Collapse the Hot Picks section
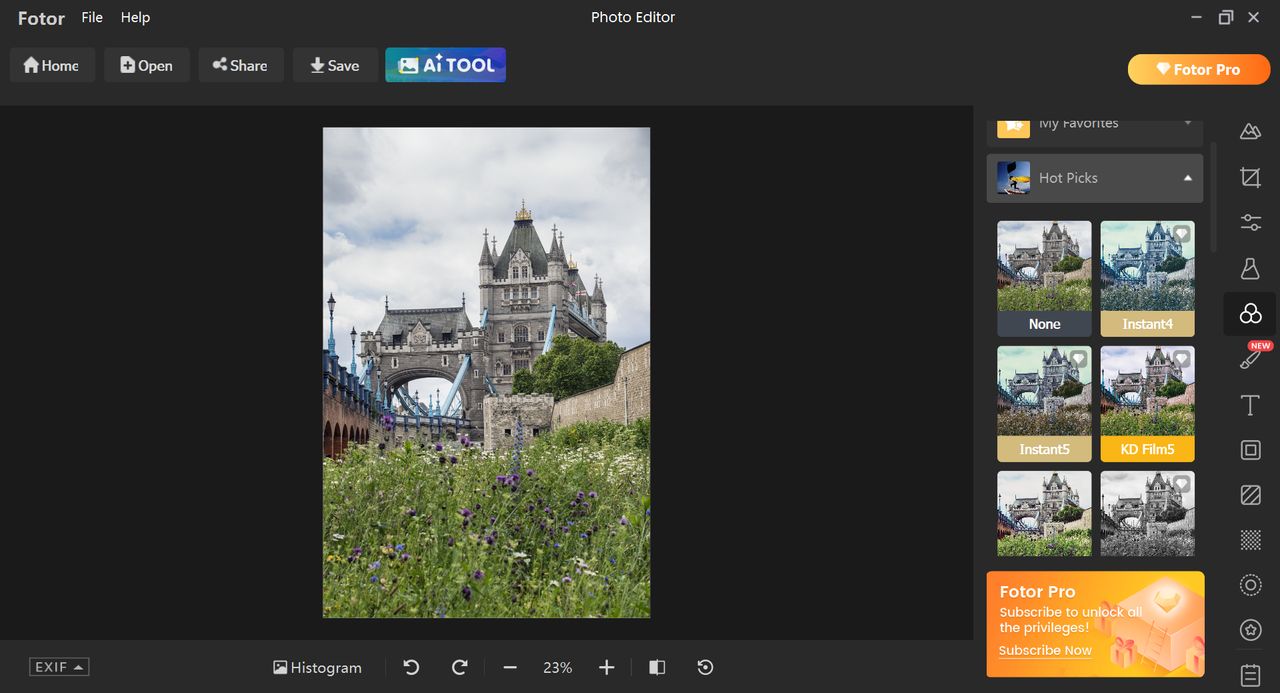The image size is (1280, 693). (1187, 178)
